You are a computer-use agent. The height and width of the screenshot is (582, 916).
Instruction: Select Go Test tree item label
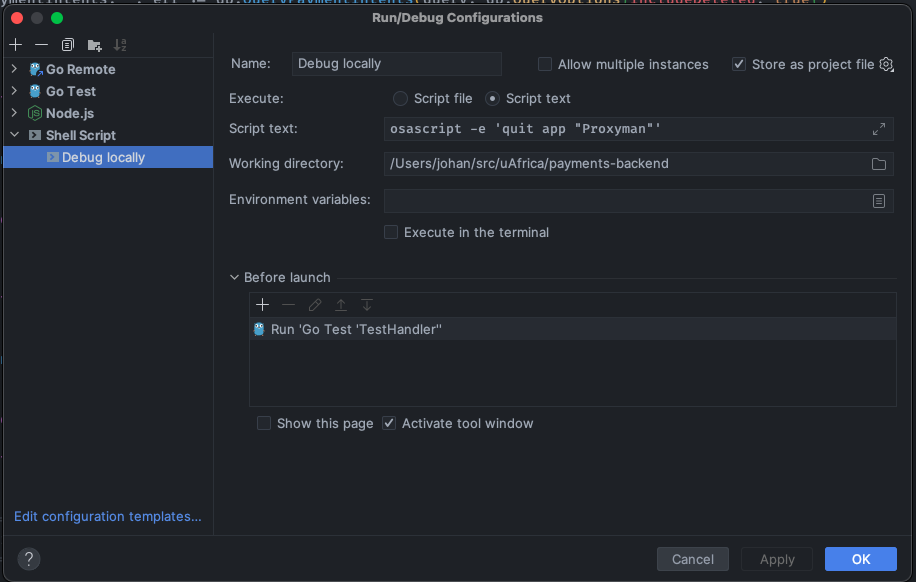coord(71,92)
